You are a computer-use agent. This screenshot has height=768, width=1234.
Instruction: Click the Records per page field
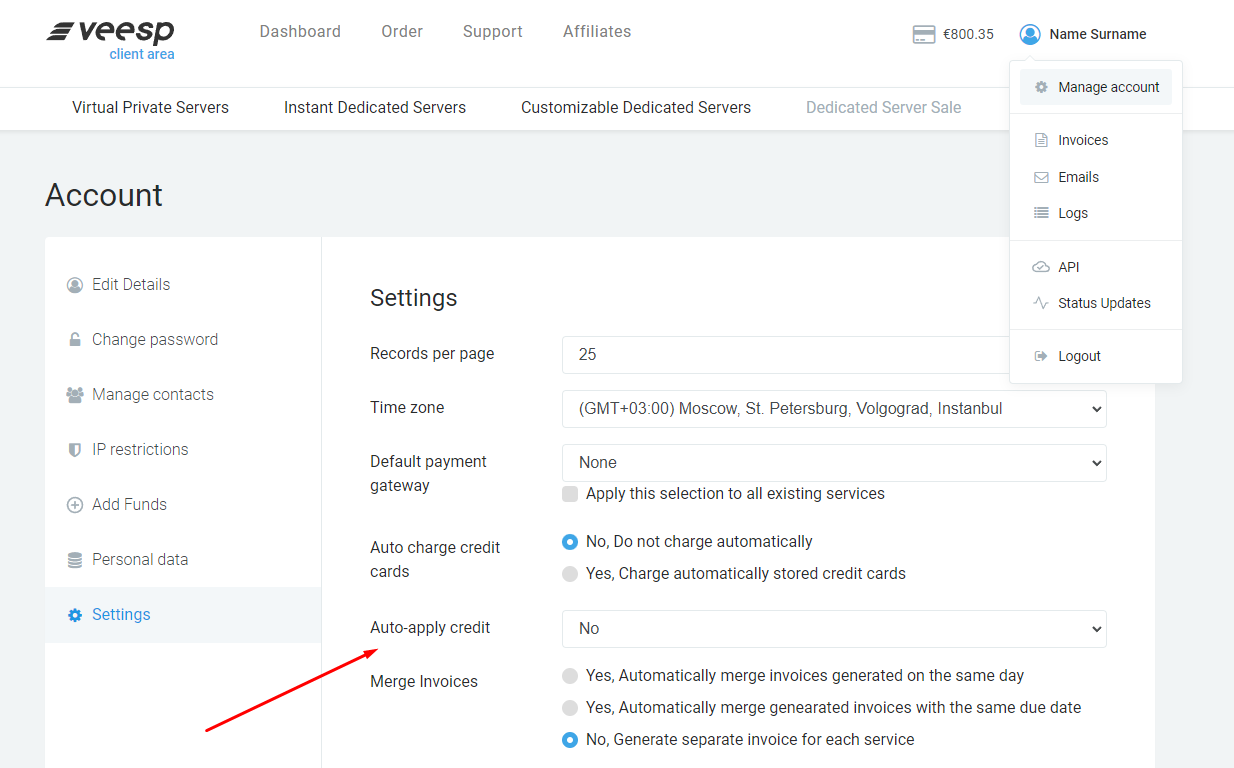[x=785, y=355]
